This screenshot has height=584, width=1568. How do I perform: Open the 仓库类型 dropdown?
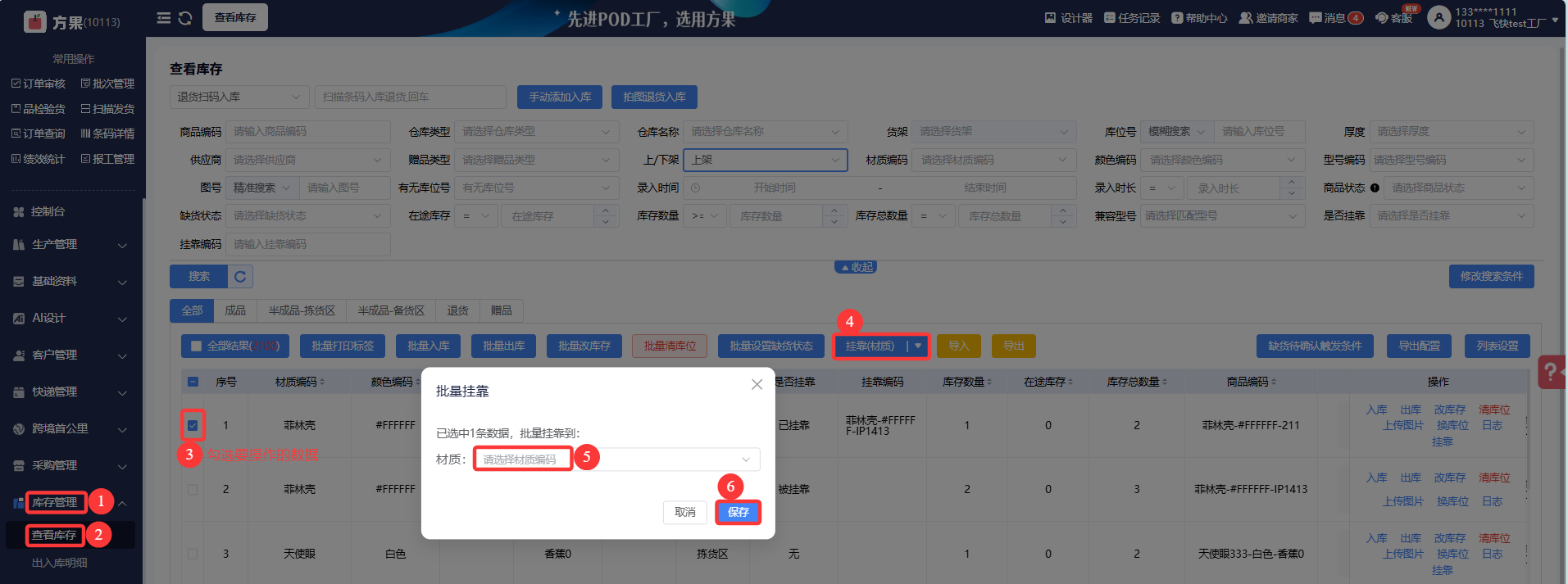[537, 131]
